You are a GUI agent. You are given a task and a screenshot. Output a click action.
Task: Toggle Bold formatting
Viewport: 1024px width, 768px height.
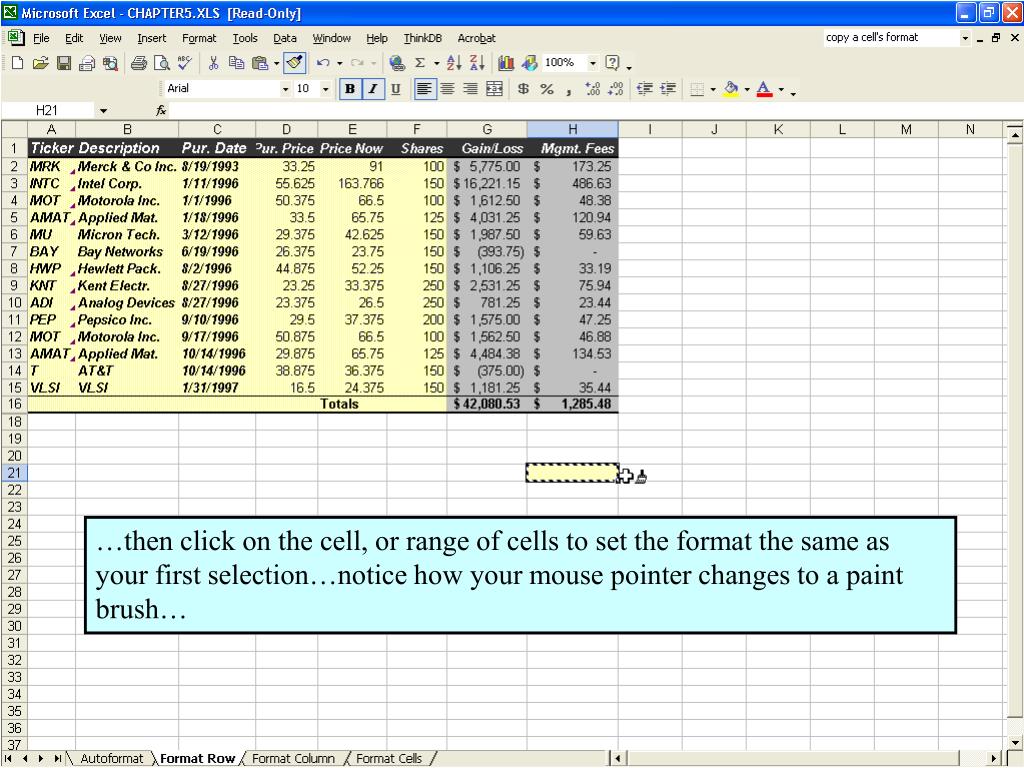(x=350, y=89)
